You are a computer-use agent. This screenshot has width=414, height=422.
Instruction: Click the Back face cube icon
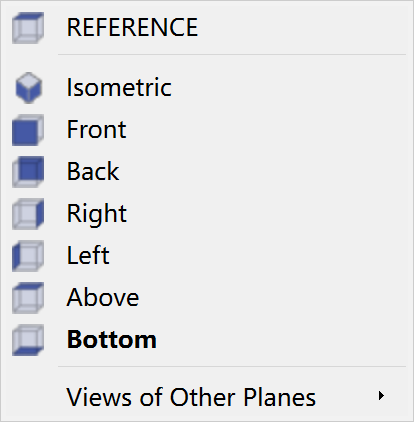(28, 172)
